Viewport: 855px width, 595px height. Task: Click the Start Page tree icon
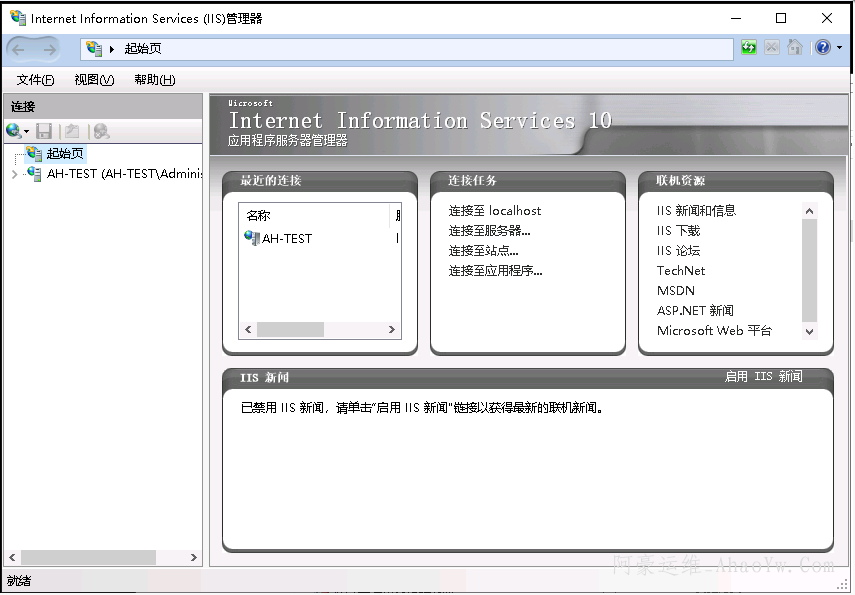coord(34,154)
